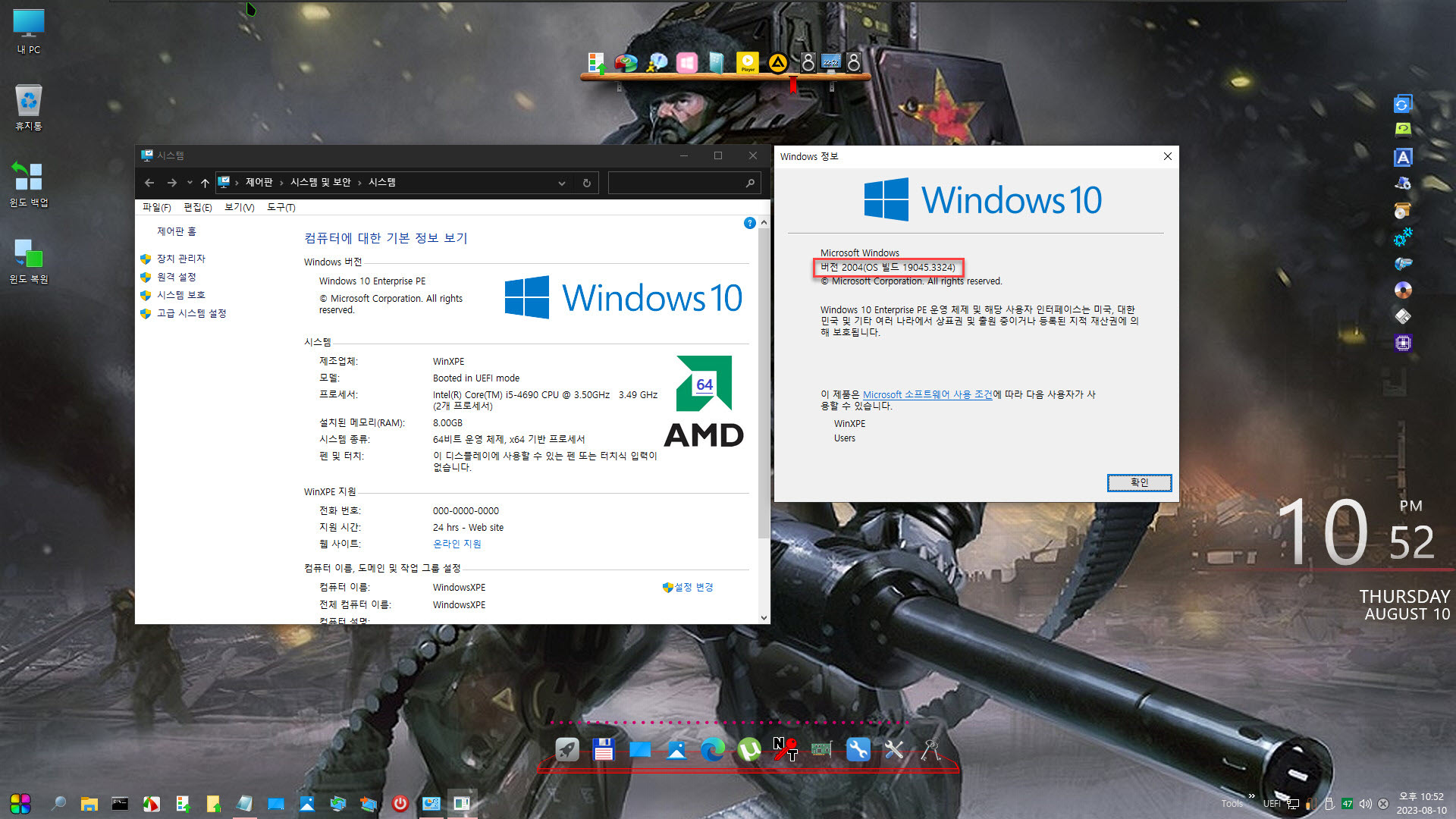Launch Microsoft Edge from the bottom dock
Screen dimensions: 1456x819
point(713,750)
